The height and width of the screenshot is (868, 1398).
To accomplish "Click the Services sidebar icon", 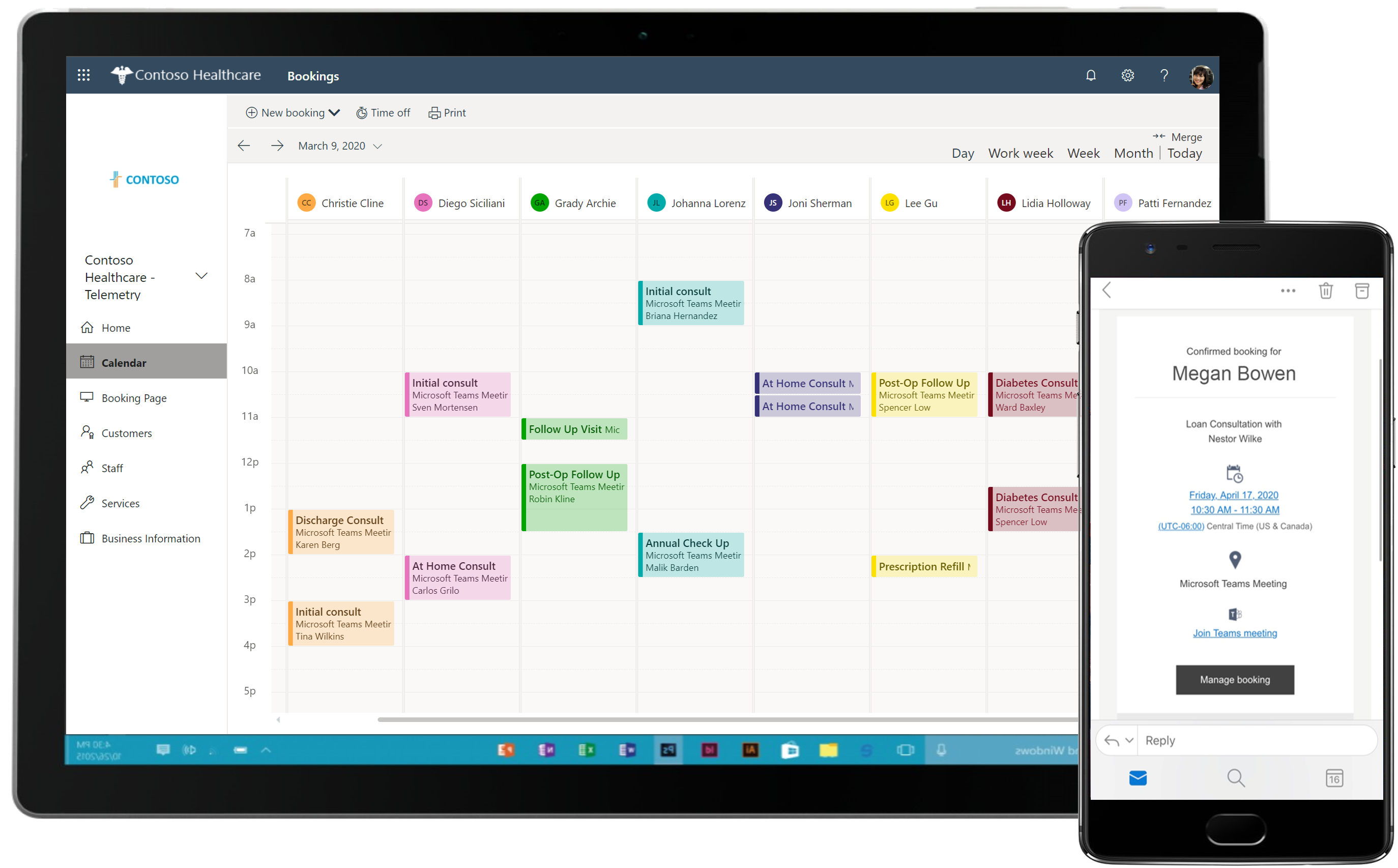I will pyautogui.click(x=90, y=503).
